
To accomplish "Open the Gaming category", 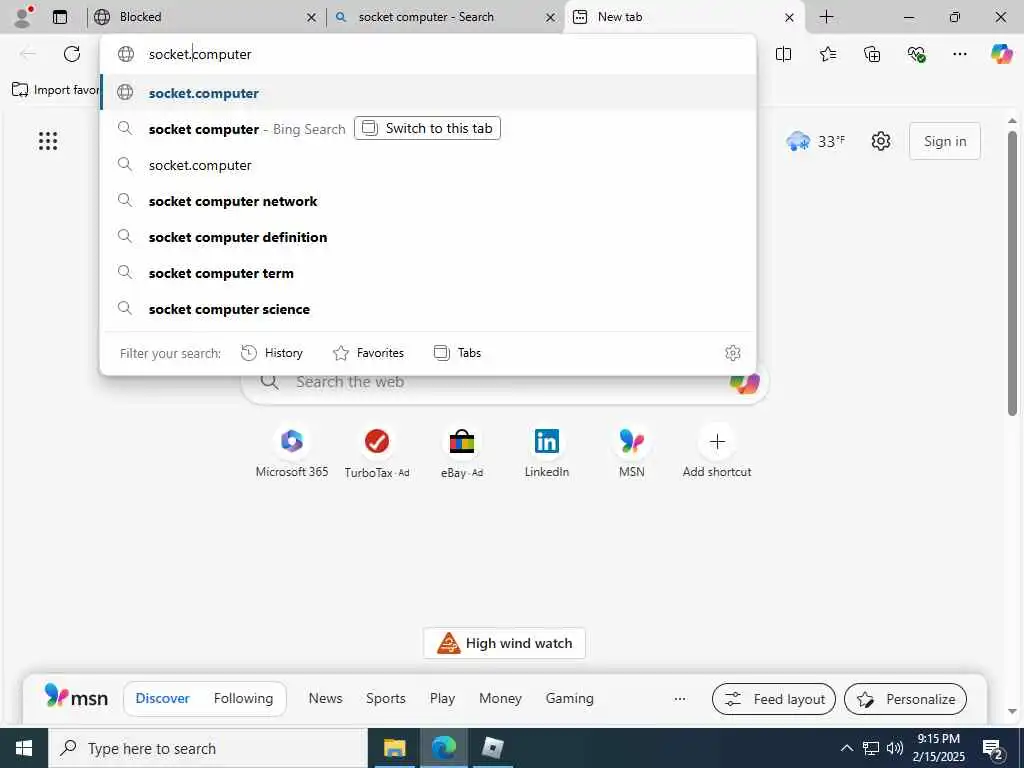I will point(569,698).
